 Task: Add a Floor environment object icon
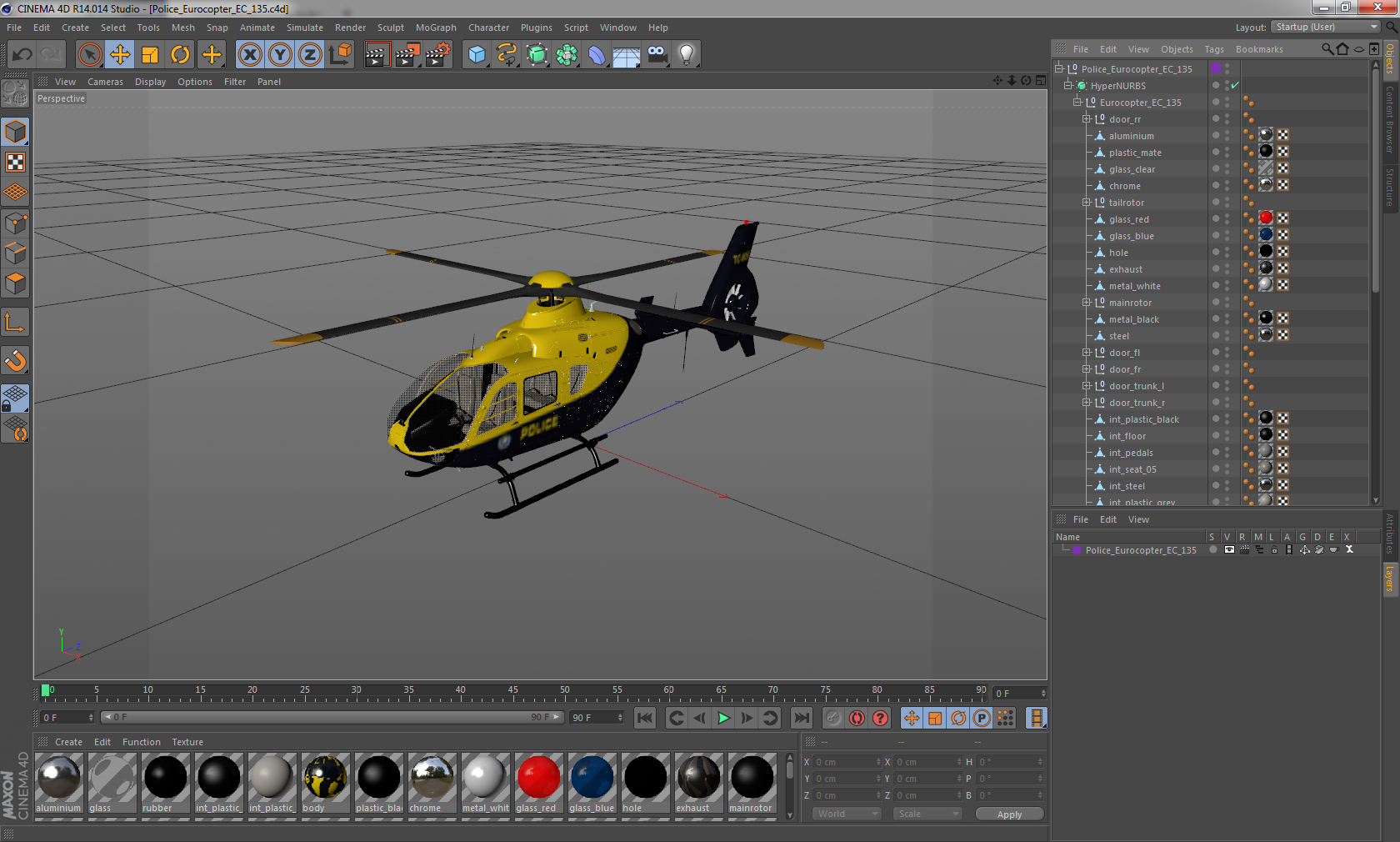coord(627,55)
